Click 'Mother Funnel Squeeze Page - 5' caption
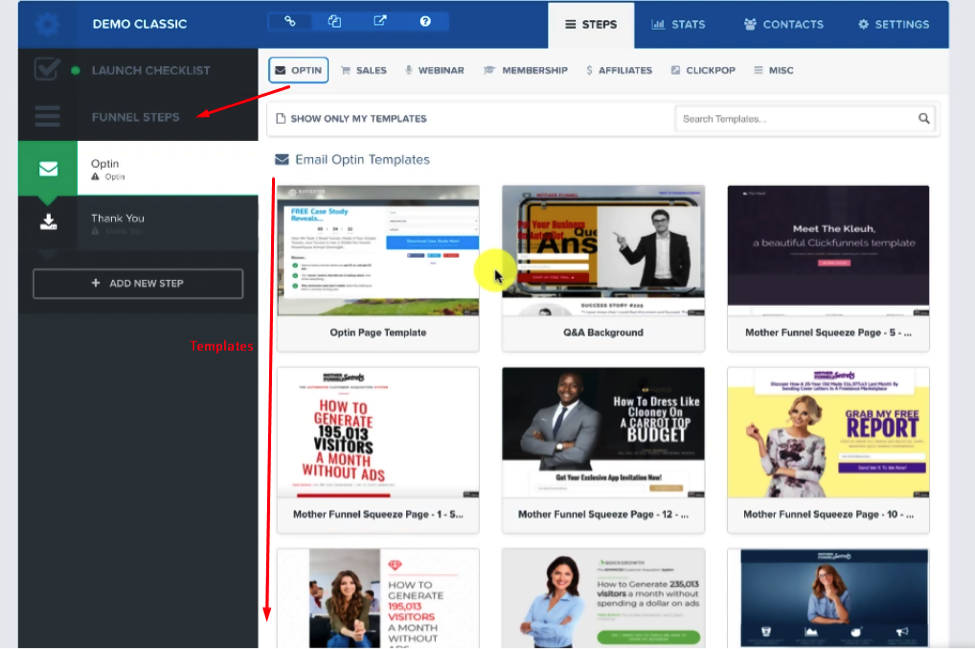975x649 pixels. click(x=828, y=333)
